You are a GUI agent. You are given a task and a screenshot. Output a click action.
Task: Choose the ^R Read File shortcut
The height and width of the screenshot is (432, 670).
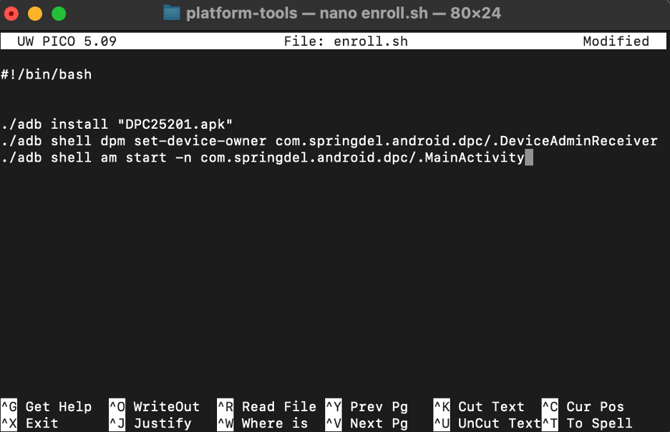coord(267,406)
